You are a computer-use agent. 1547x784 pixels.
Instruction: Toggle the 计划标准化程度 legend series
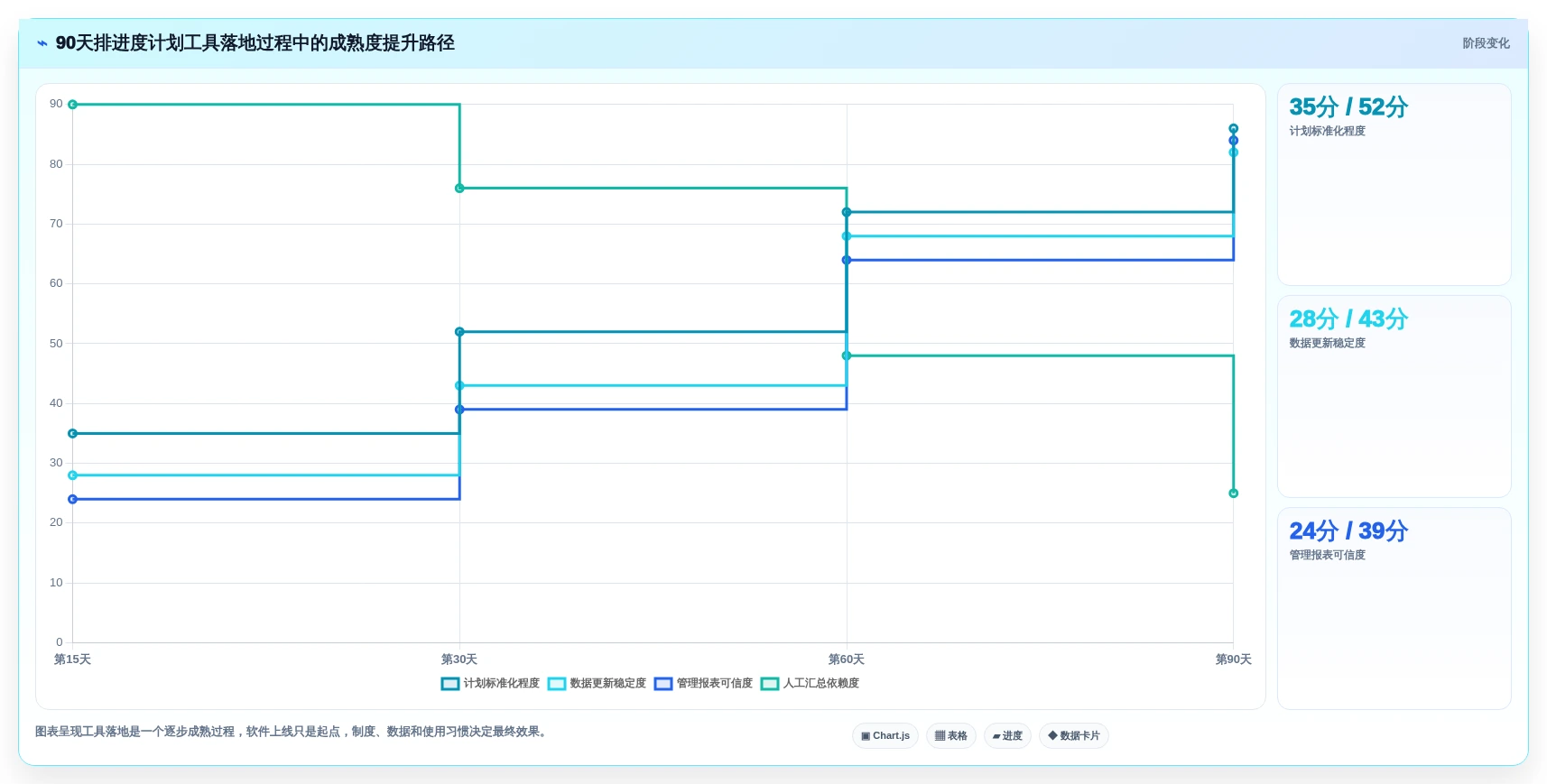pyautogui.click(x=490, y=683)
